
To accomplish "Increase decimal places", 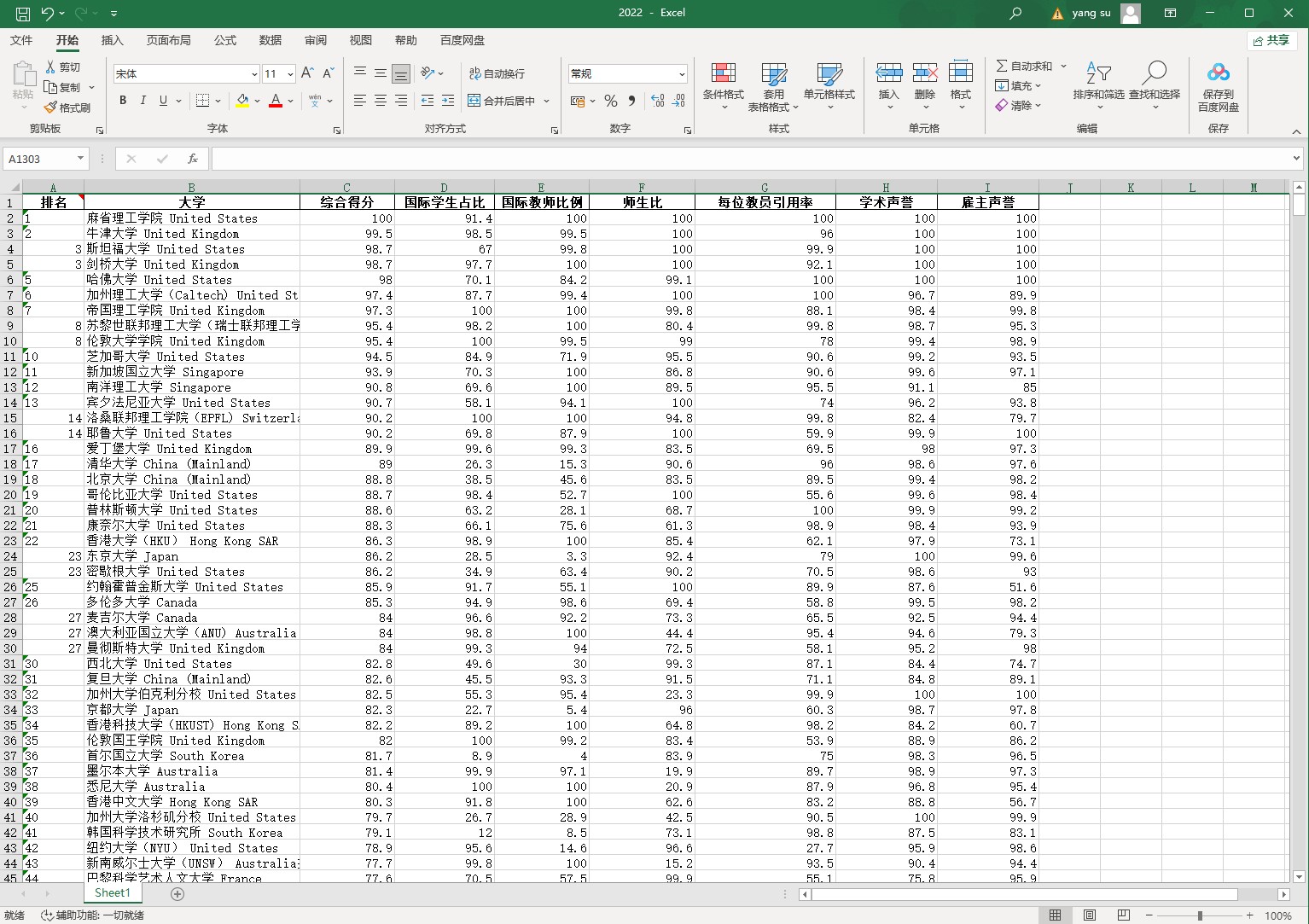I will pos(657,101).
